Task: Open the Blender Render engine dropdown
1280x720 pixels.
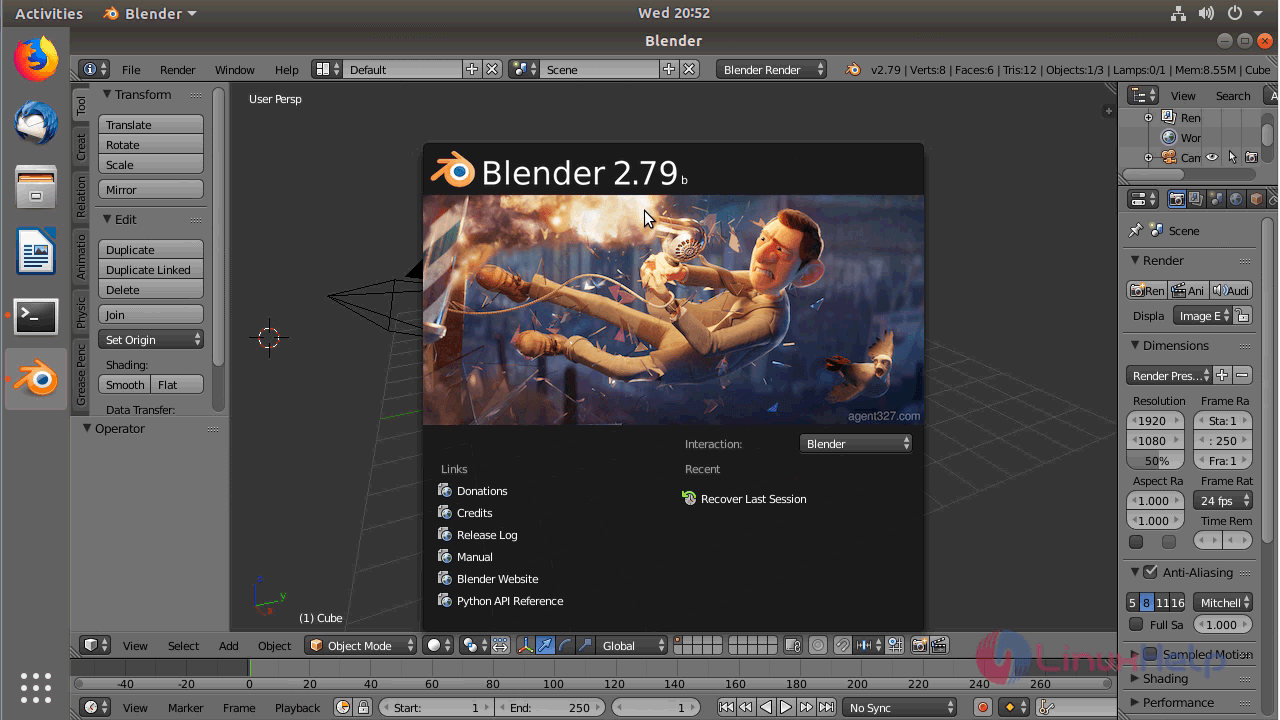Action: (x=772, y=69)
